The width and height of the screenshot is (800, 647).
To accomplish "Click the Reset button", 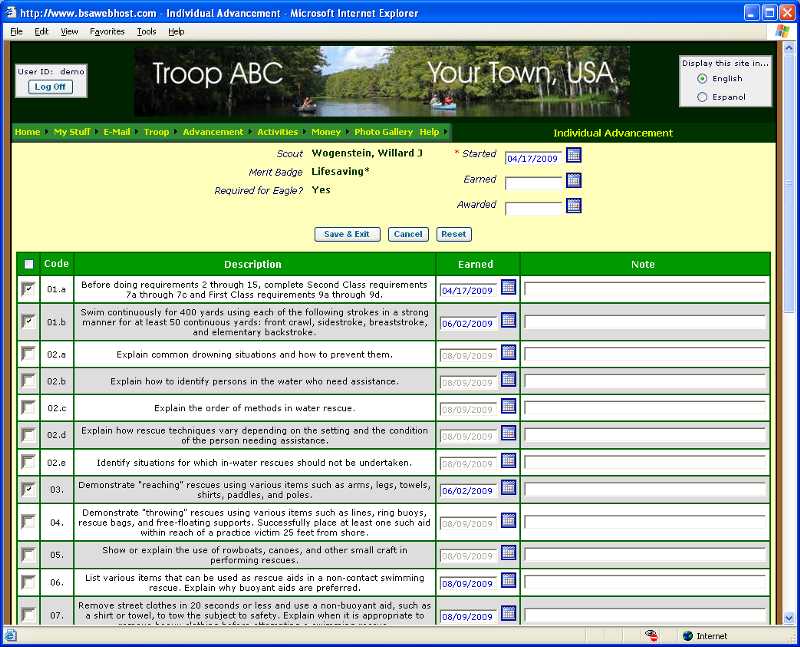I will pos(454,234).
